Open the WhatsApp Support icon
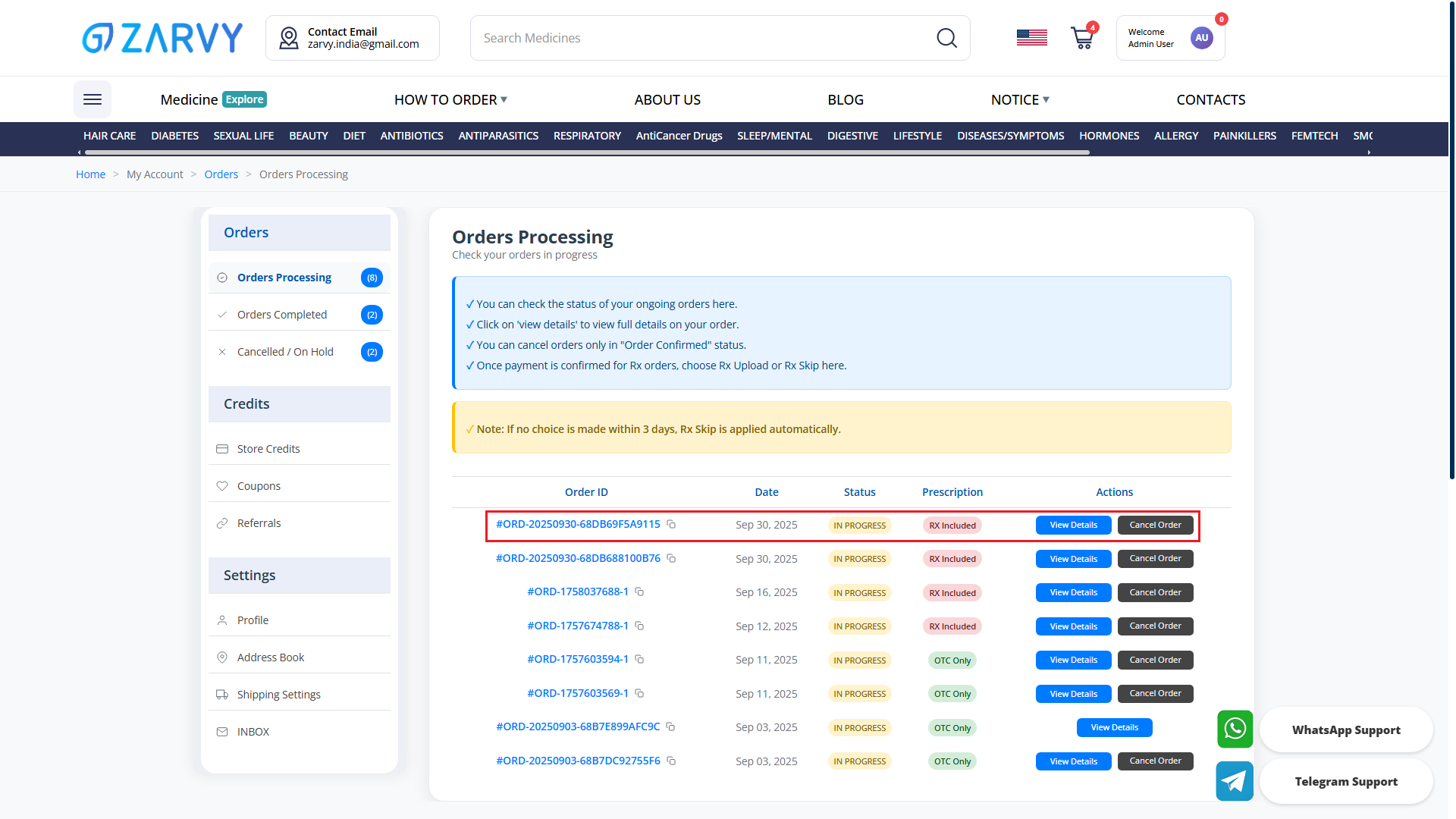This screenshot has width=1456, height=819. (x=1235, y=729)
